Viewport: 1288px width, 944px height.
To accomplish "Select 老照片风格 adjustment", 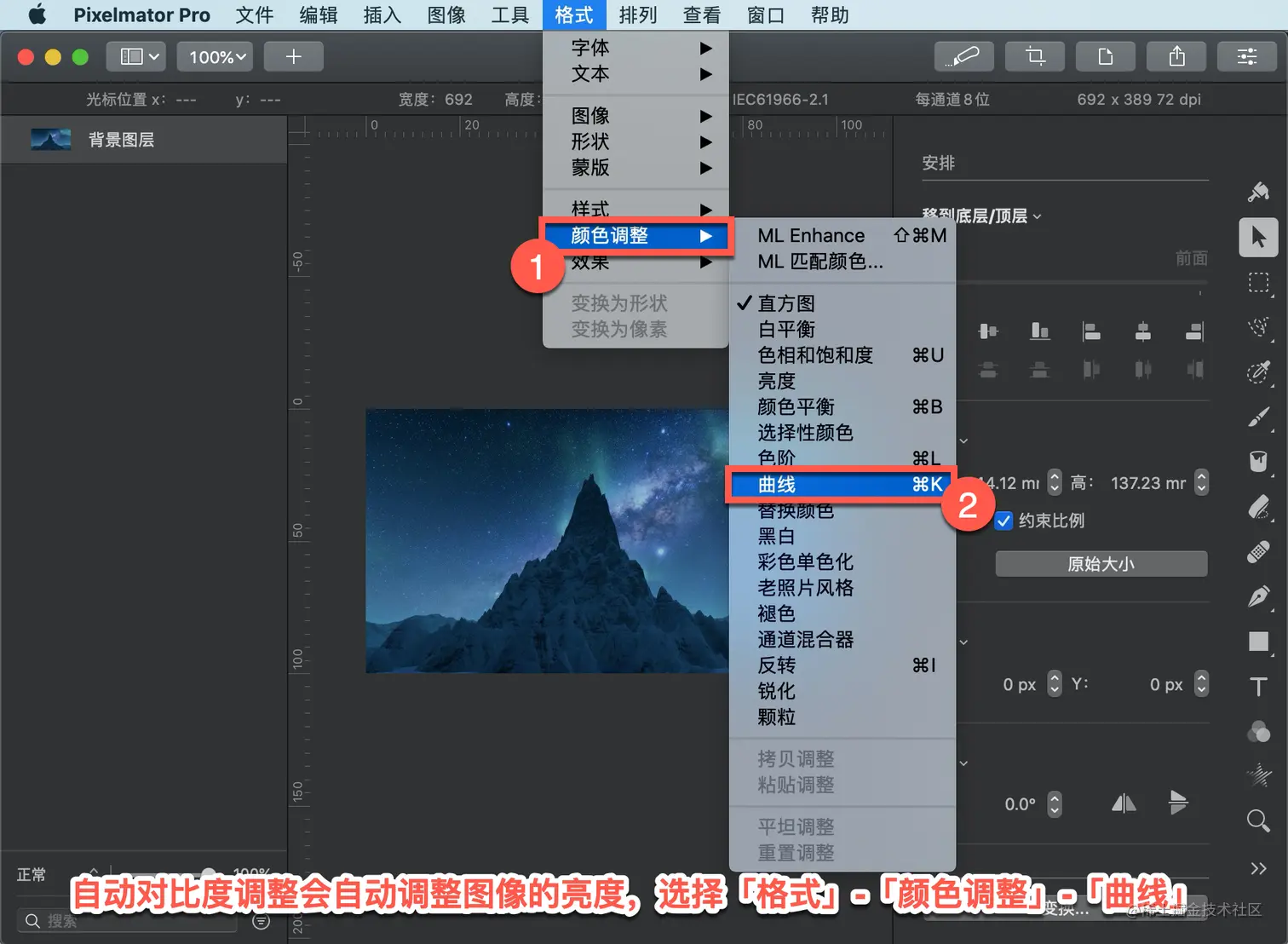I will pyautogui.click(x=842, y=588).
